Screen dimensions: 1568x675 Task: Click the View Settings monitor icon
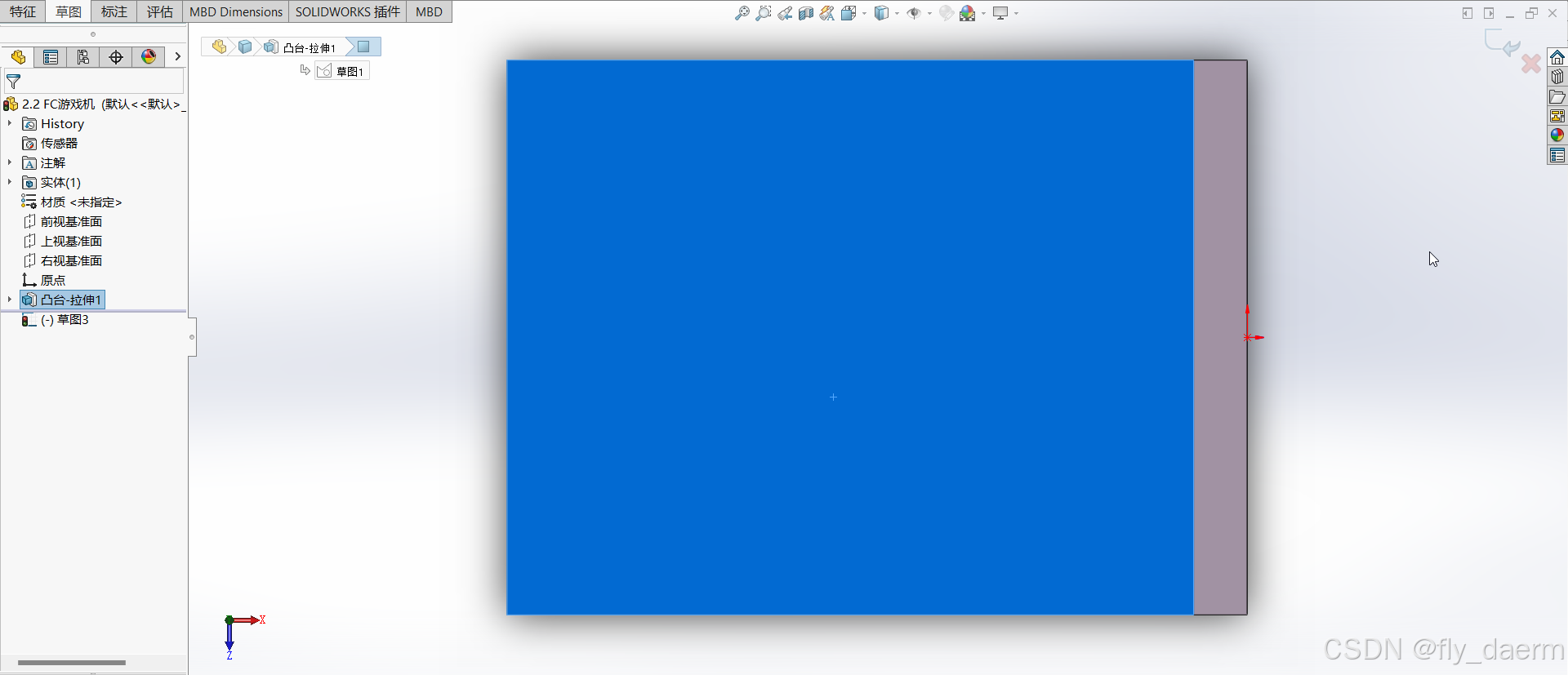tap(1000, 13)
